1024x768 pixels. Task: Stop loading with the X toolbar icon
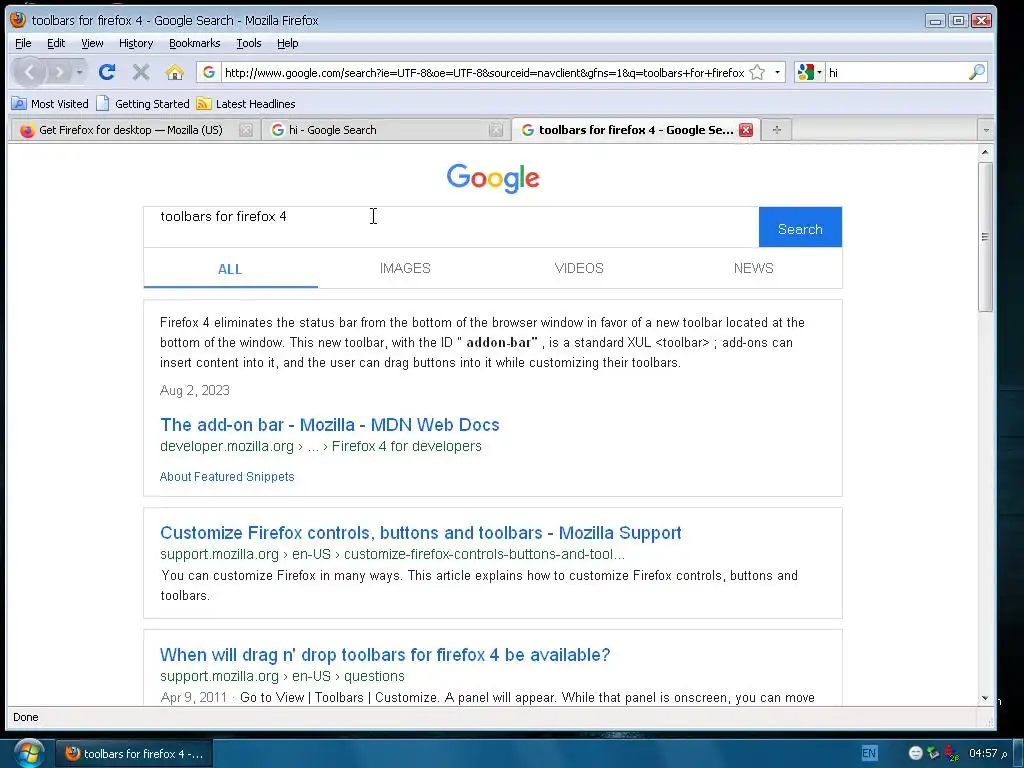140,72
